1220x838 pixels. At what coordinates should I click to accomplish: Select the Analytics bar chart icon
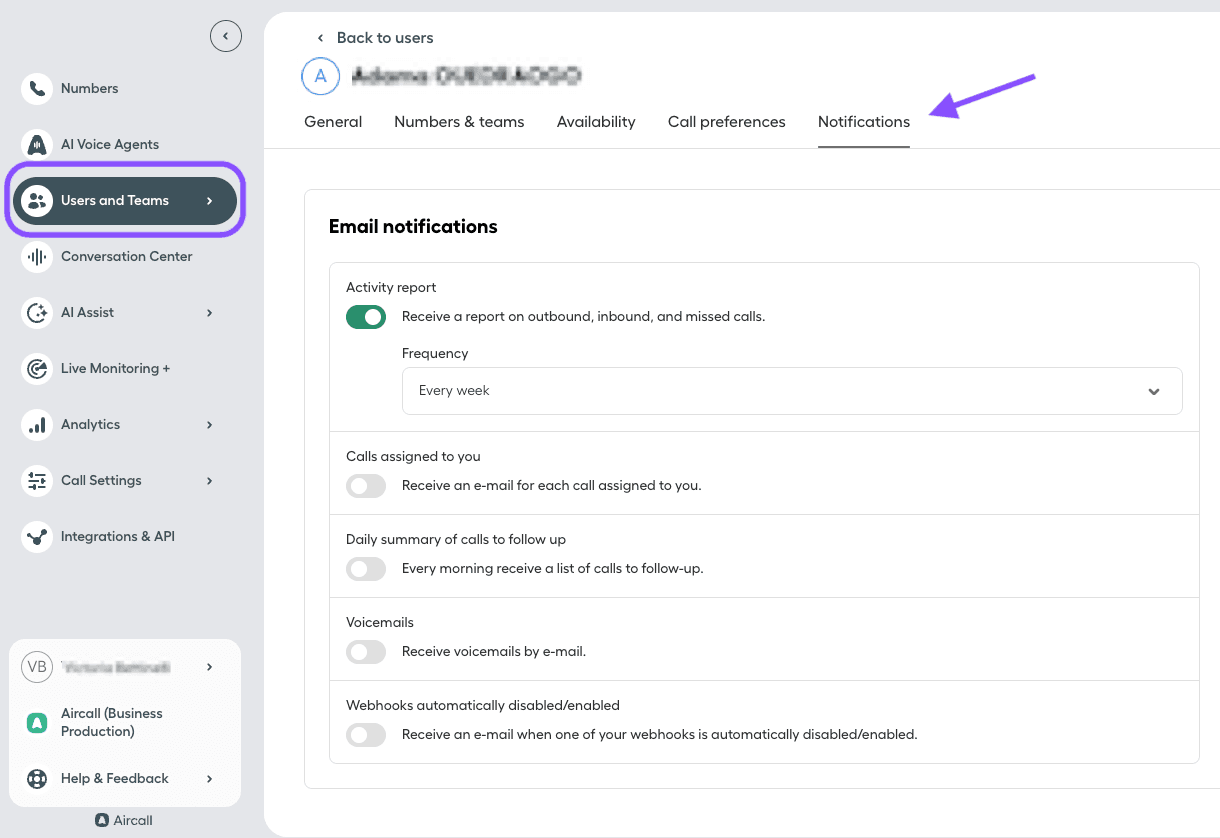tap(37, 425)
